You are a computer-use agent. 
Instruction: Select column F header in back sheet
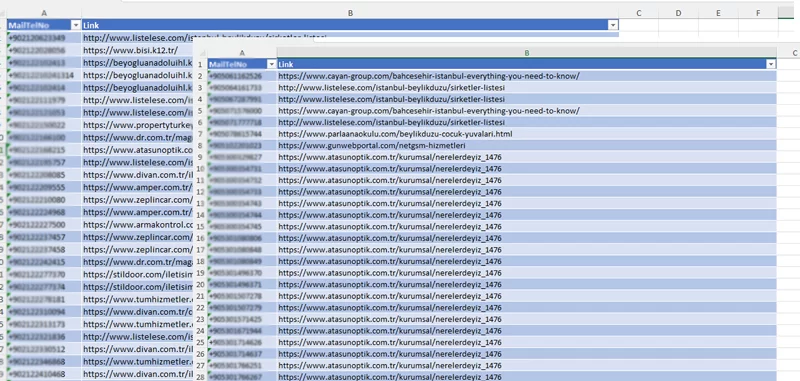tap(758, 13)
